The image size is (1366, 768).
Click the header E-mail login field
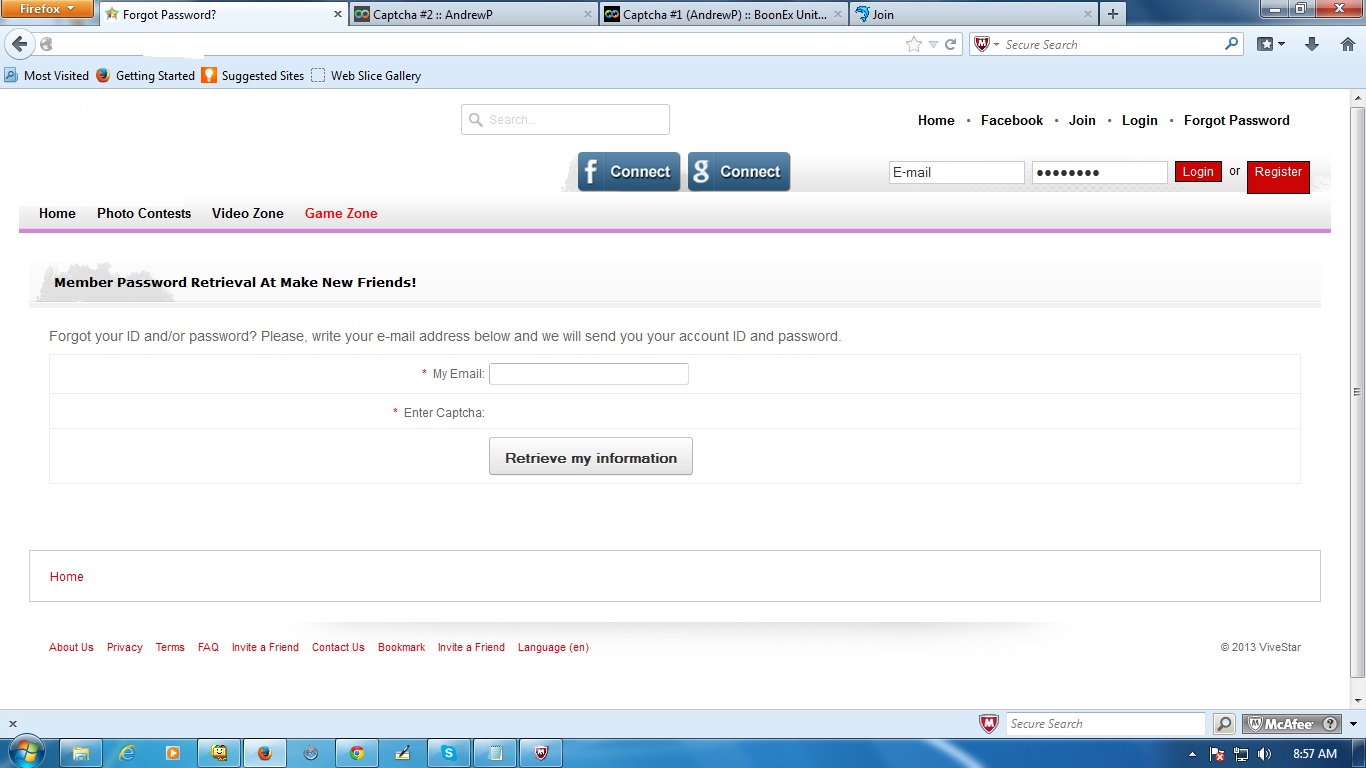tap(957, 172)
